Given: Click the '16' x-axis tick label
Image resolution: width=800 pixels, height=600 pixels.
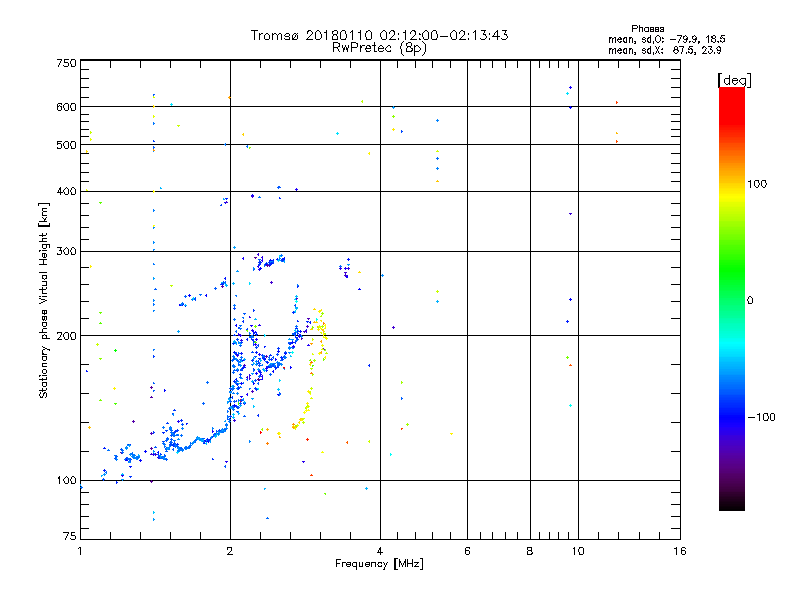Looking at the screenshot, I should click(680, 551).
